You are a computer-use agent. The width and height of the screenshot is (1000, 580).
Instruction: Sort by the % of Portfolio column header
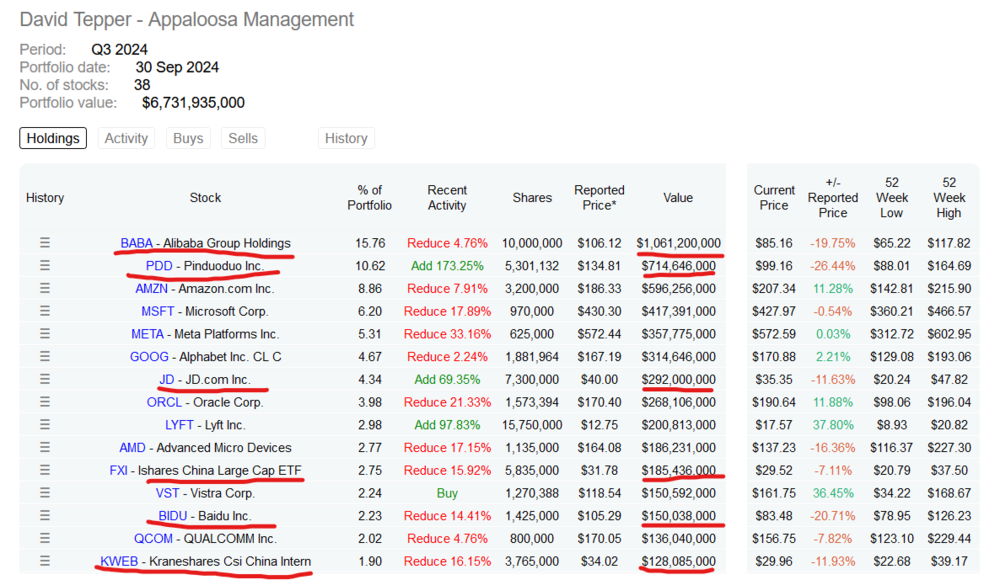(370, 198)
